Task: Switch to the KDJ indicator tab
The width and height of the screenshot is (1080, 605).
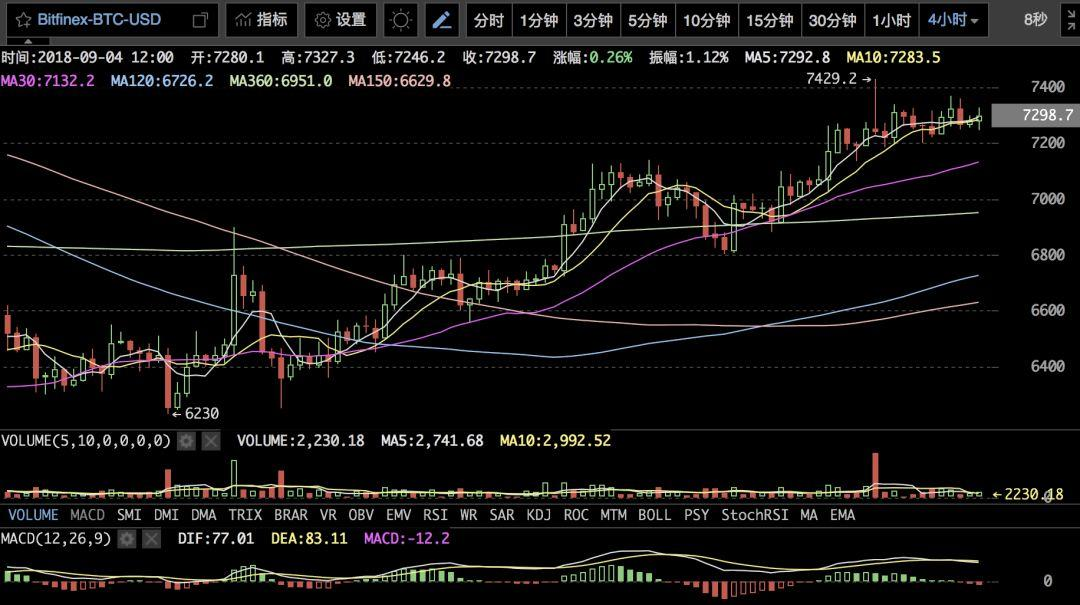Action: pyautogui.click(x=538, y=515)
